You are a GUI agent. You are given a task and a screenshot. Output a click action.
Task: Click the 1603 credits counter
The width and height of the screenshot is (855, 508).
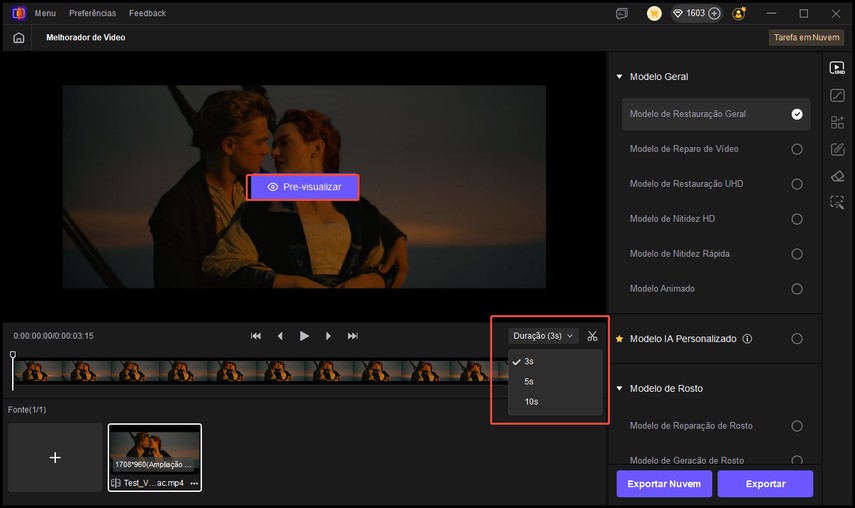[696, 13]
